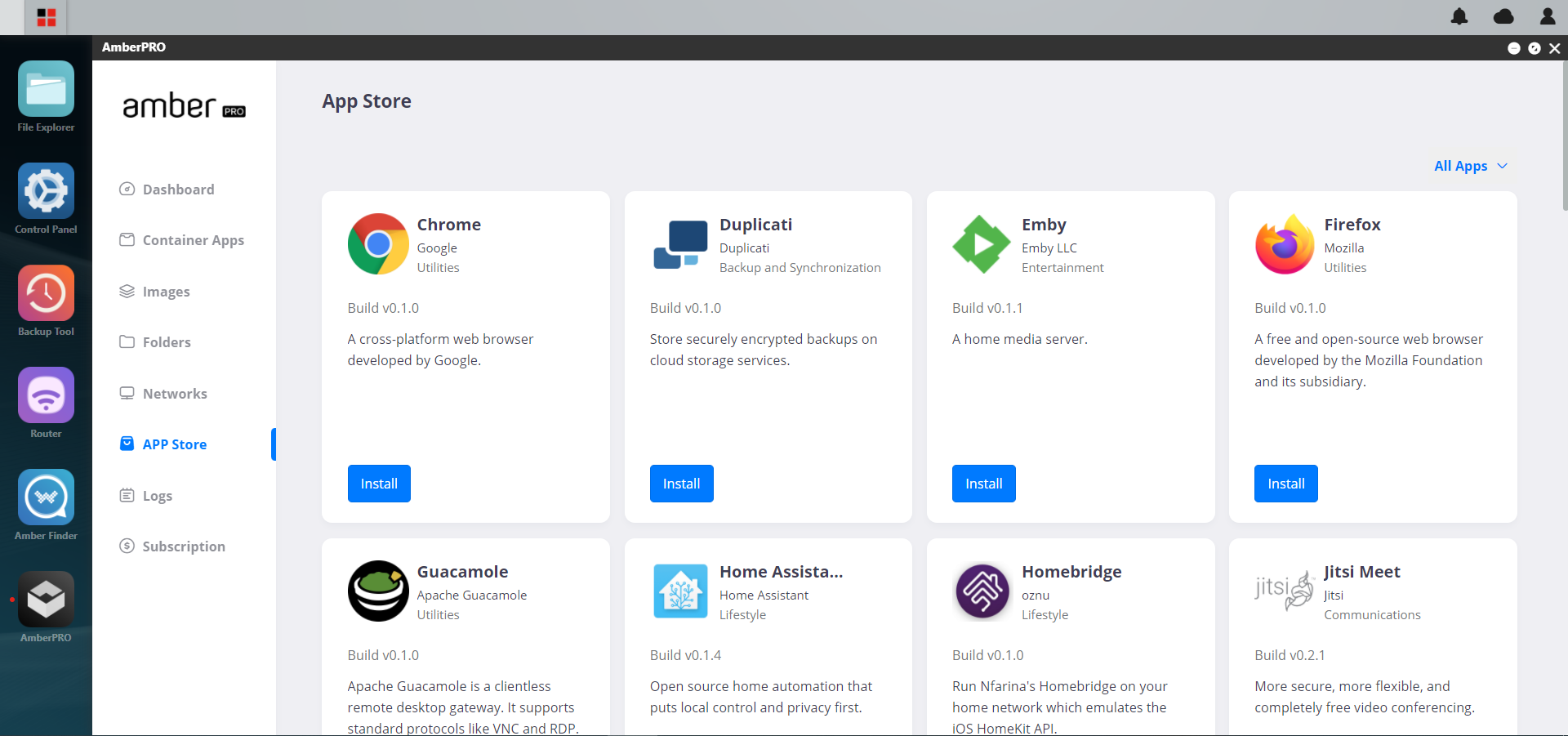
Task: Click the Home Assistant app logo
Action: [x=680, y=591]
